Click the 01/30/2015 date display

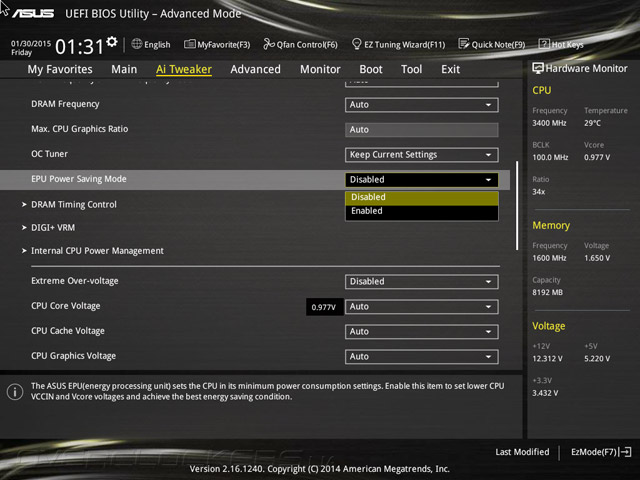pyautogui.click(x=31, y=43)
